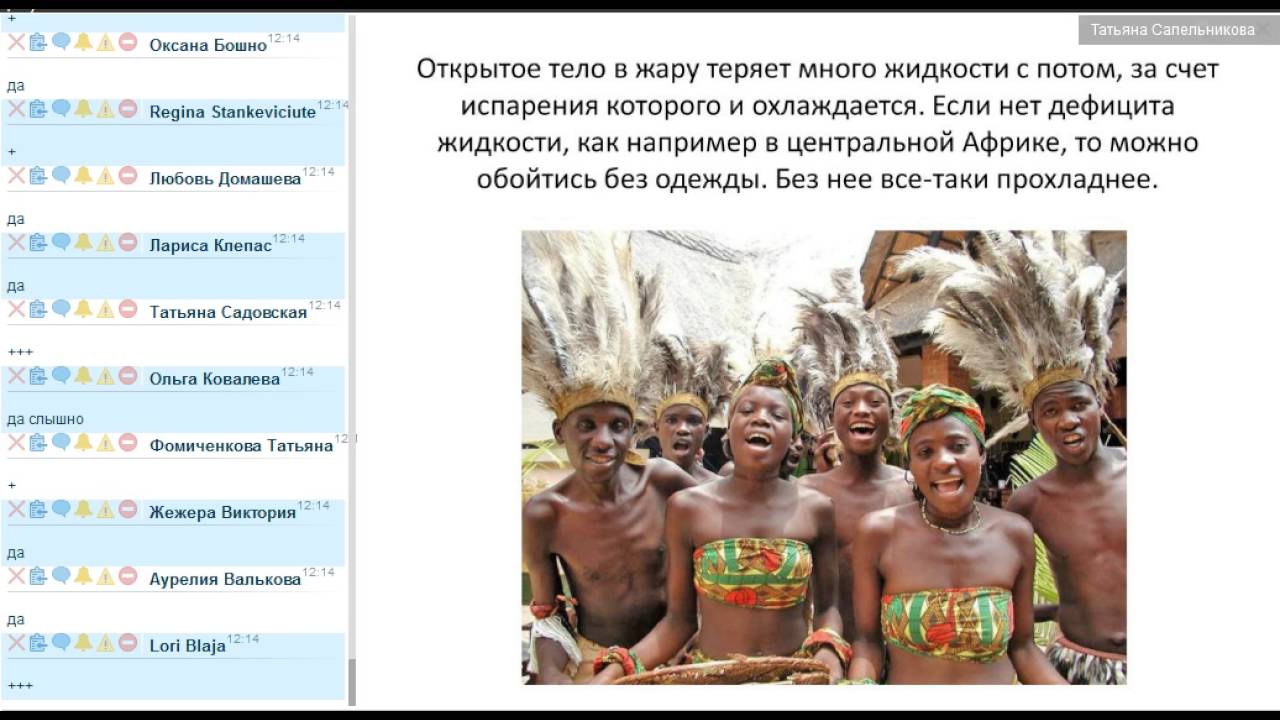Screen dimensions: 1280x720
Task: Click bell icon beside Жежера Виктория
Action: coord(83,509)
